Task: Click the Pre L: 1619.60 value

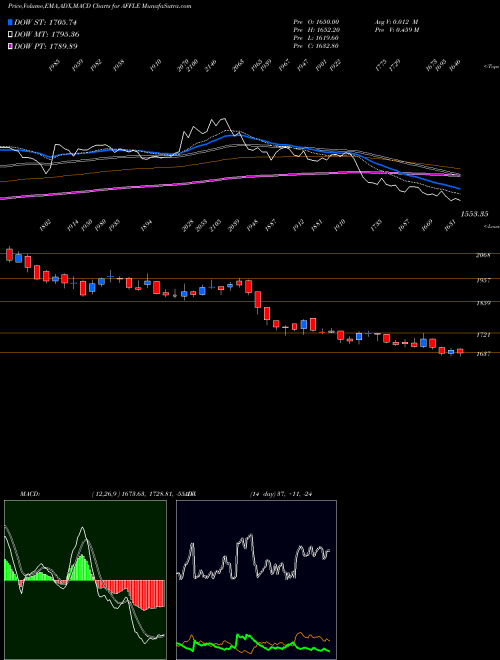Action: point(316,38)
